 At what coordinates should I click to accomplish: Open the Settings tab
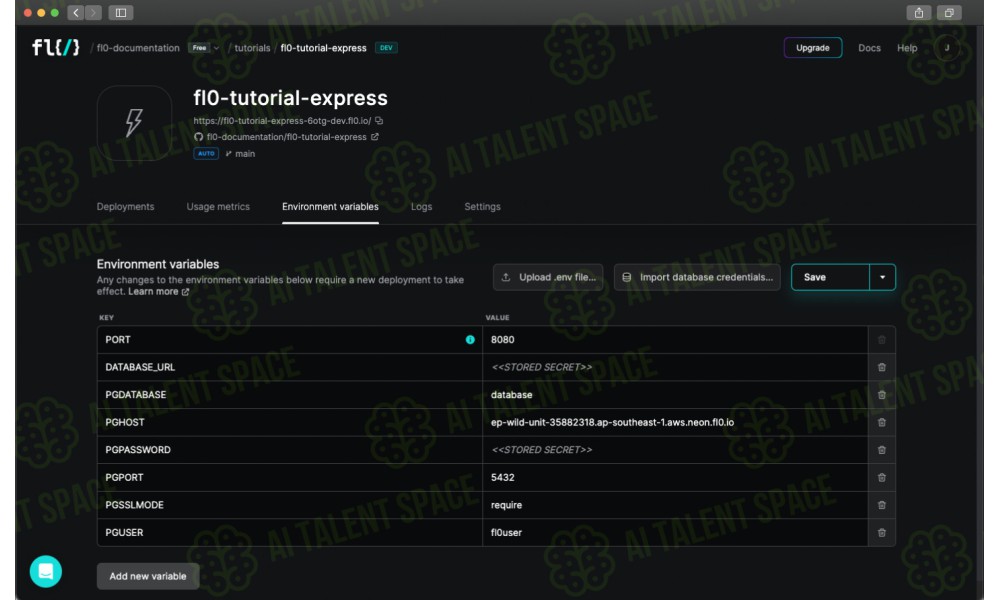point(482,207)
